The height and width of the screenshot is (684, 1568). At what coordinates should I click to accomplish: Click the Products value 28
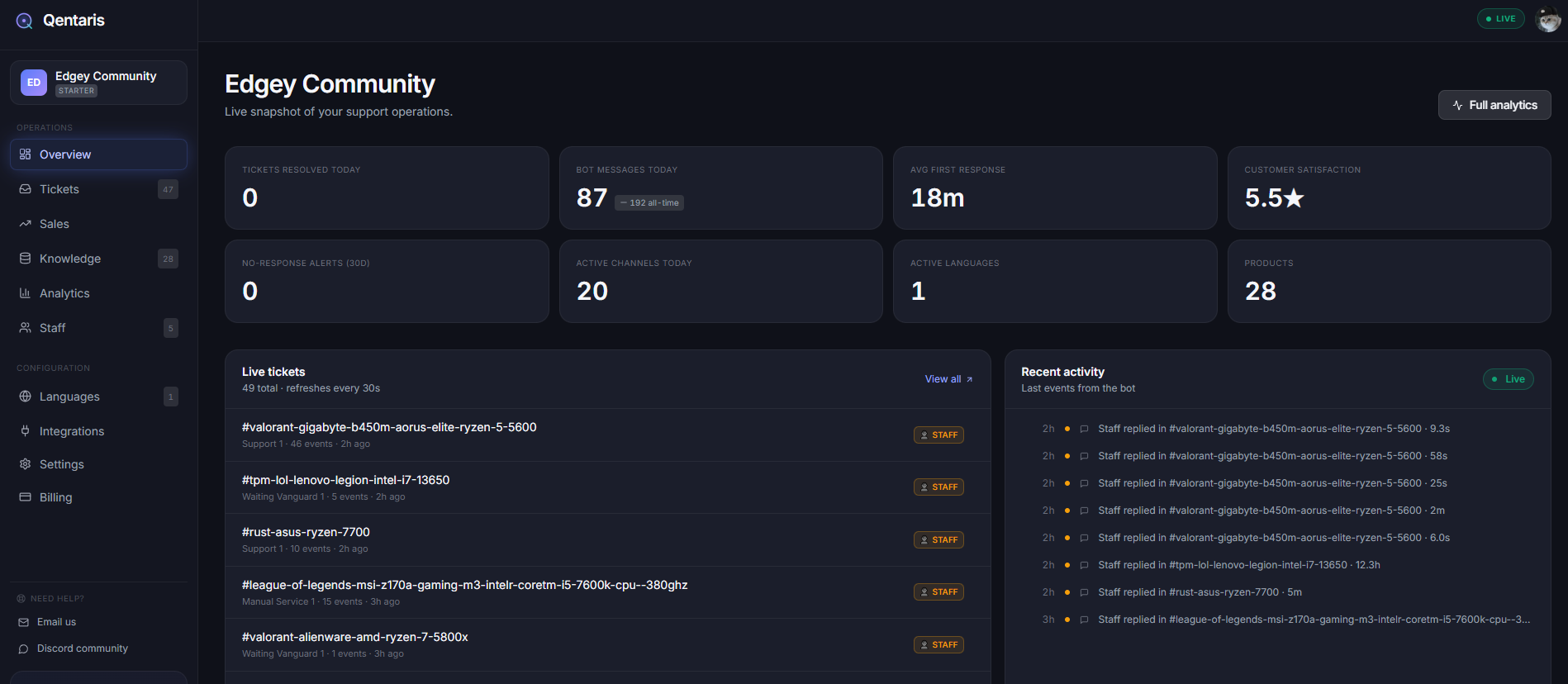point(1261,292)
